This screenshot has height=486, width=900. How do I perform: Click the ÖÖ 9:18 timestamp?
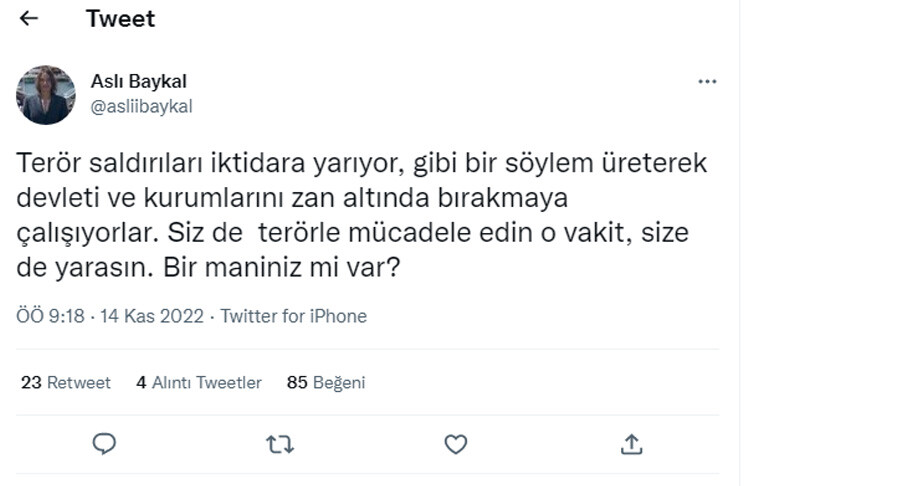pos(51,316)
